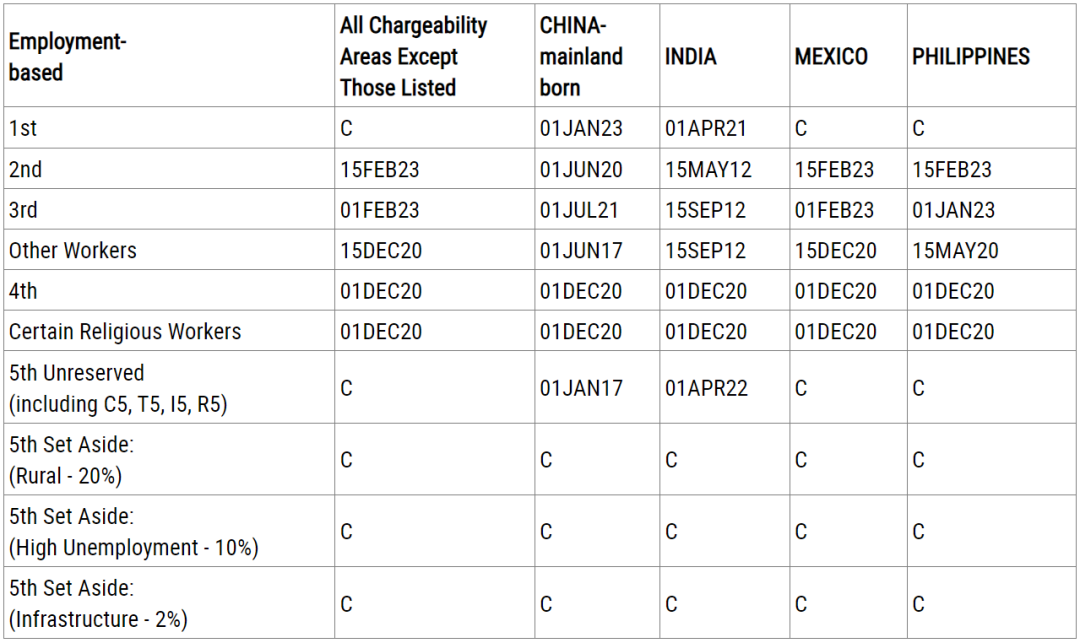Click the 1st preference row label
Viewport: 1080px width, 643px height.
(23, 128)
